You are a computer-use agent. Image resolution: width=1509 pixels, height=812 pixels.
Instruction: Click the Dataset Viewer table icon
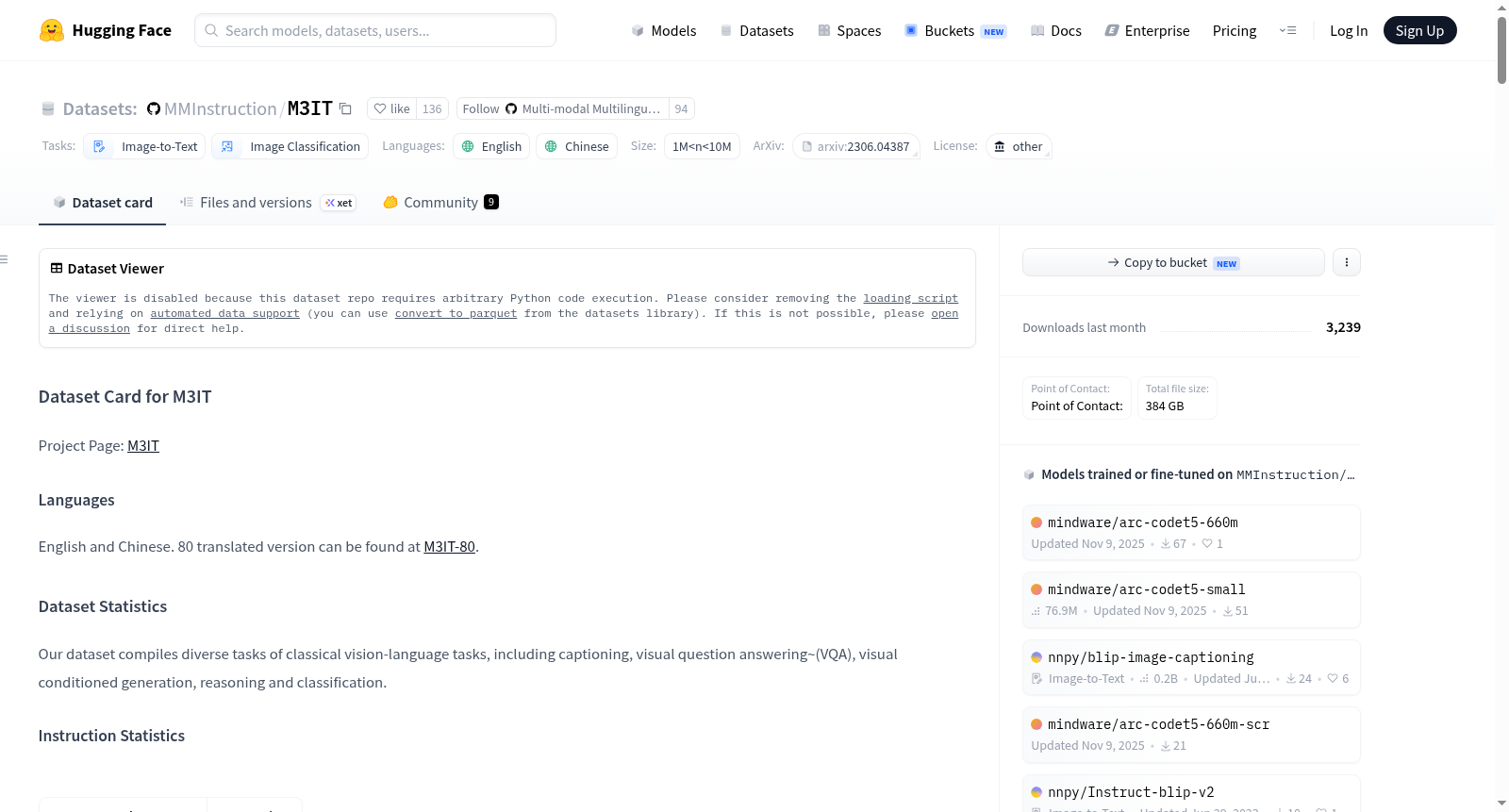coord(57,269)
